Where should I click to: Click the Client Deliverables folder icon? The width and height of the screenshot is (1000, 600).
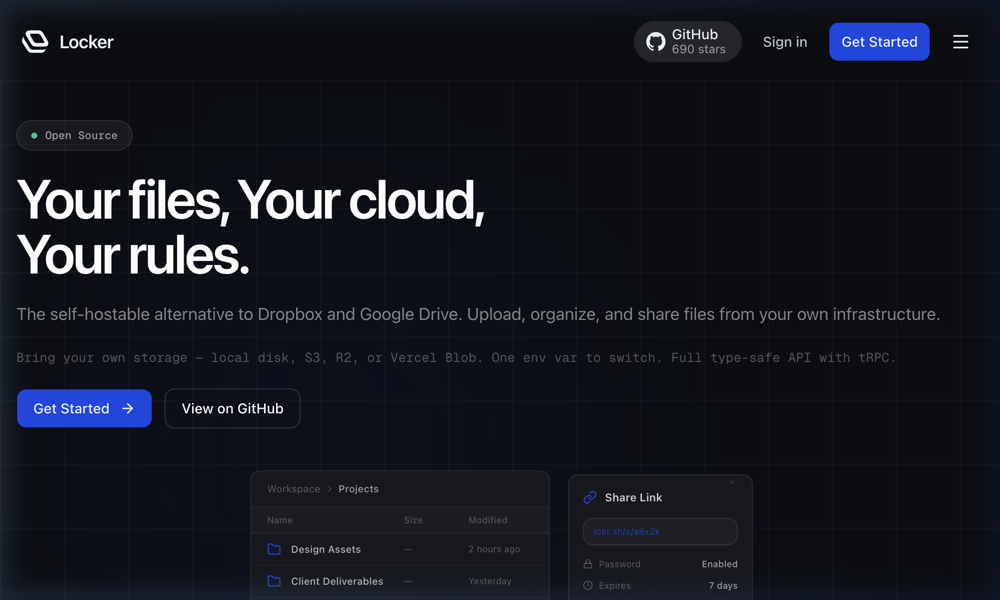[274, 581]
